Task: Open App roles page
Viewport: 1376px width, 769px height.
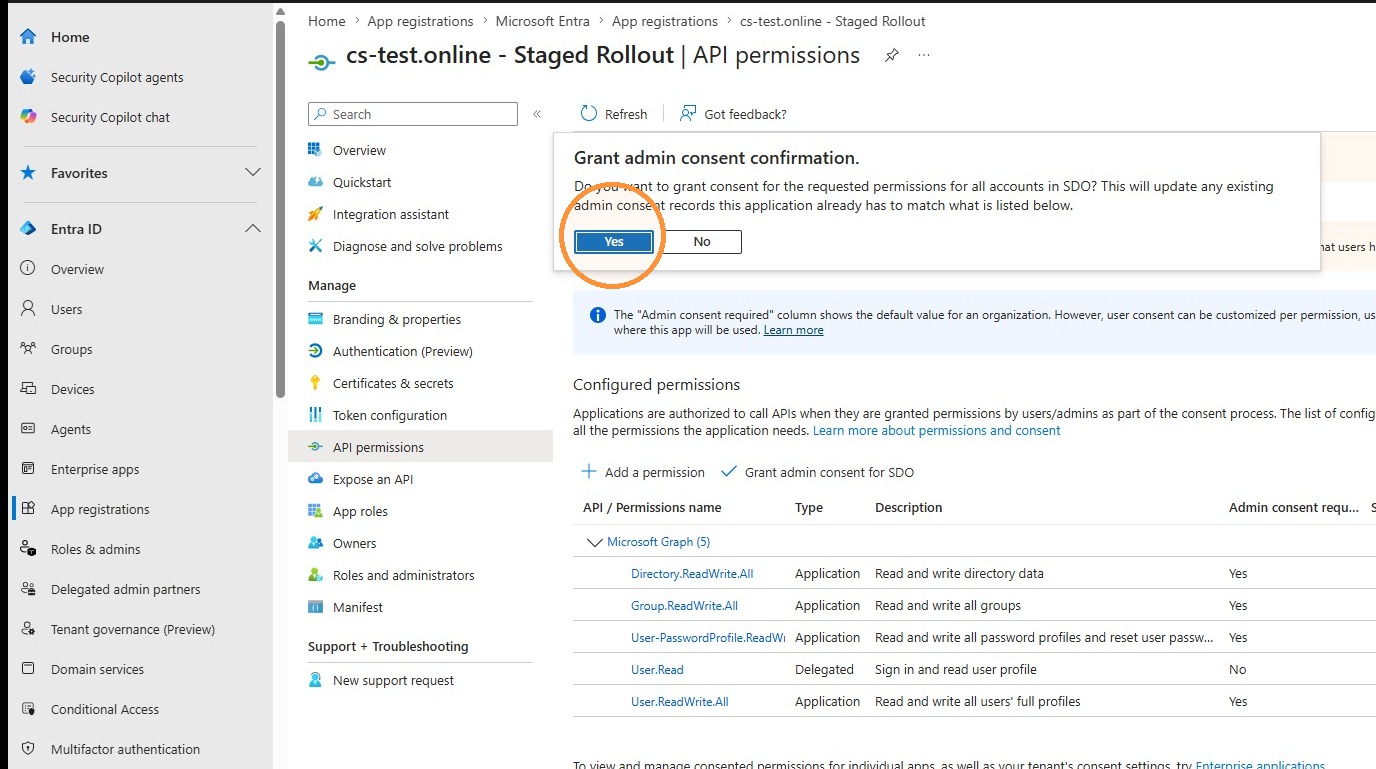Action: pos(360,511)
